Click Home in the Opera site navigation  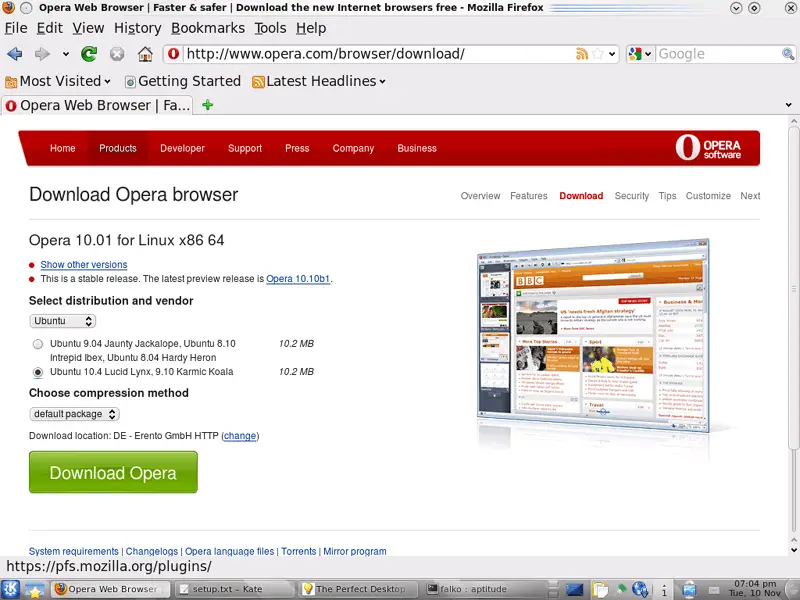(62, 148)
